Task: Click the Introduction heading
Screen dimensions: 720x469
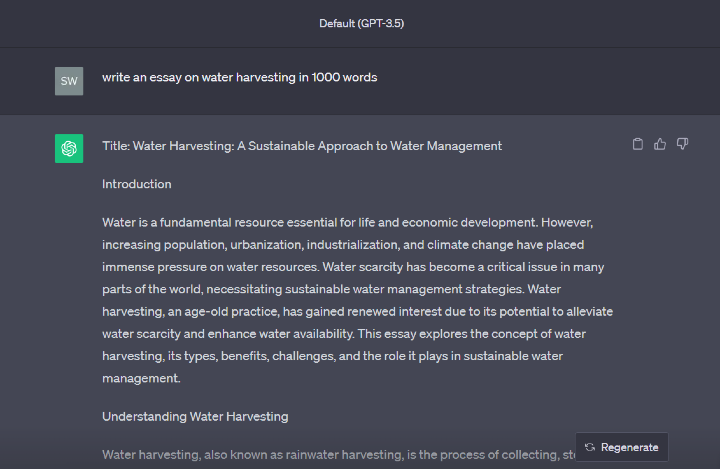Action: 136,184
